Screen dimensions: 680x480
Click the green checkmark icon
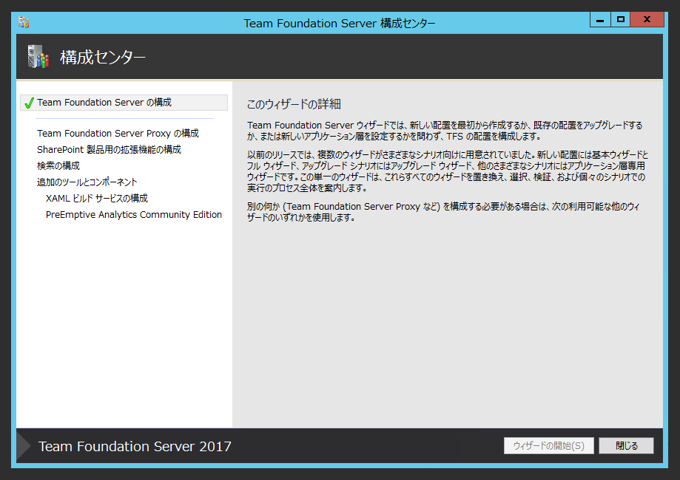[29, 103]
